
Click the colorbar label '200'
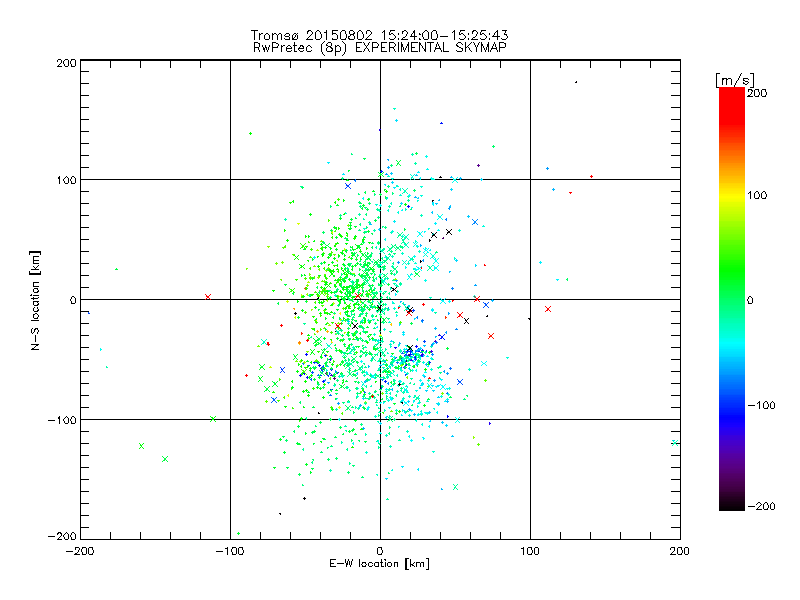pyautogui.click(x=757, y=93)
